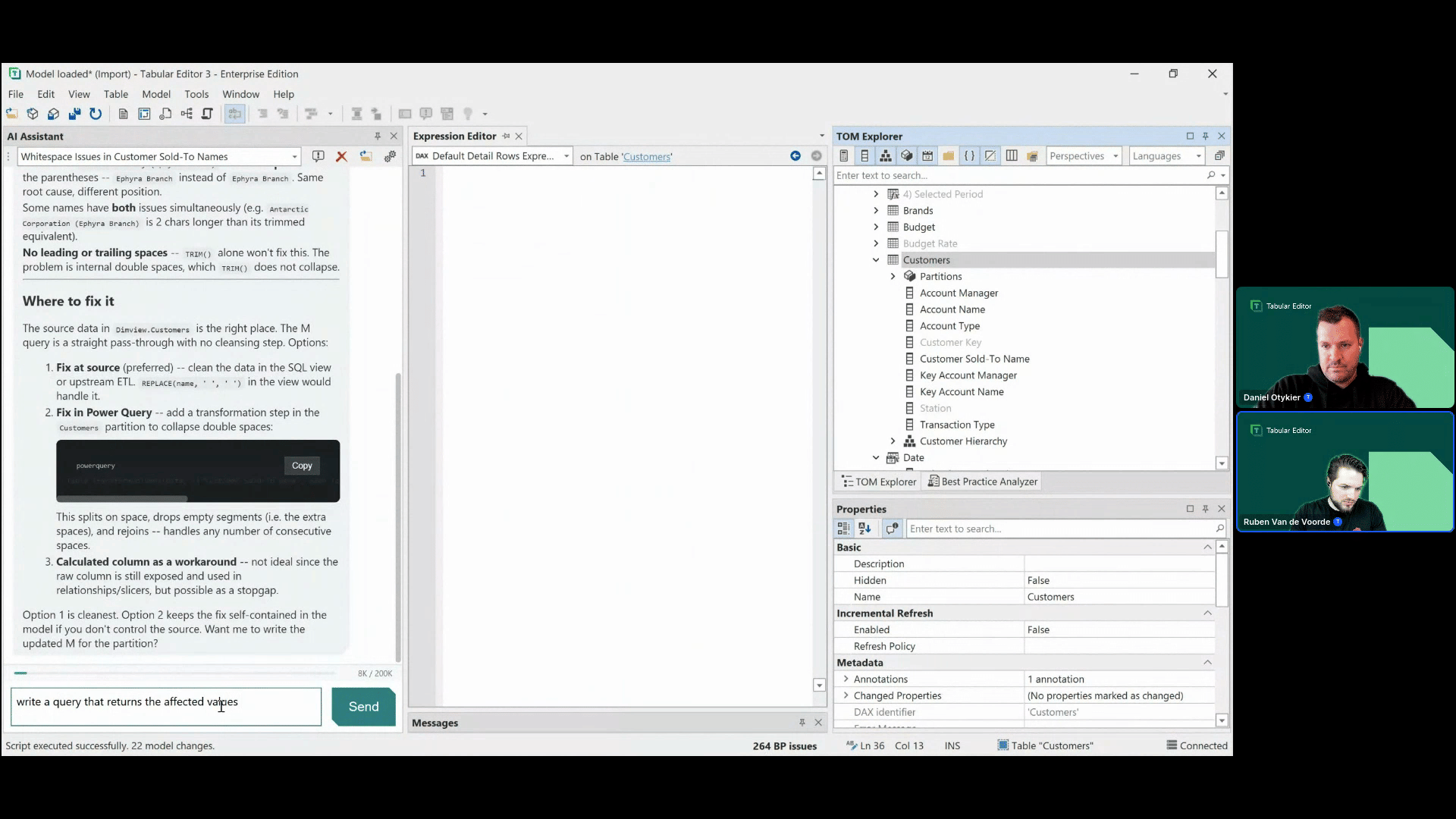
Task: Click categorized view icon in Properties toolbar
Action: point(843,529)
